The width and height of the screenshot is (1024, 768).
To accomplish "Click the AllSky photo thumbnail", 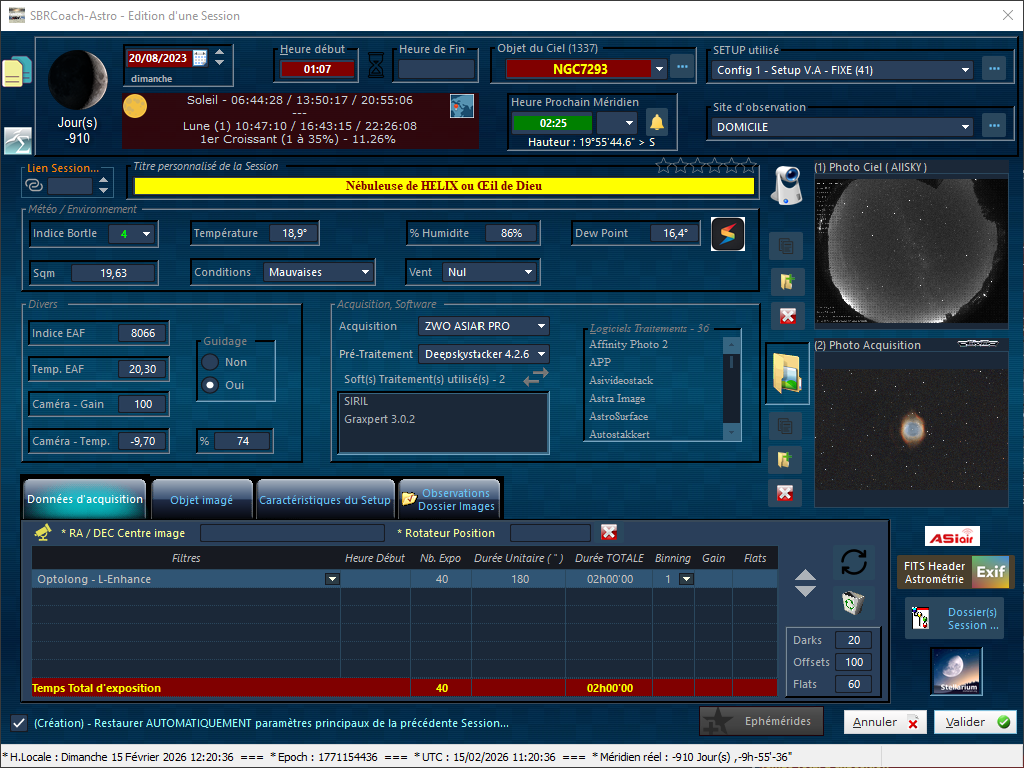I will pos(911,251).
